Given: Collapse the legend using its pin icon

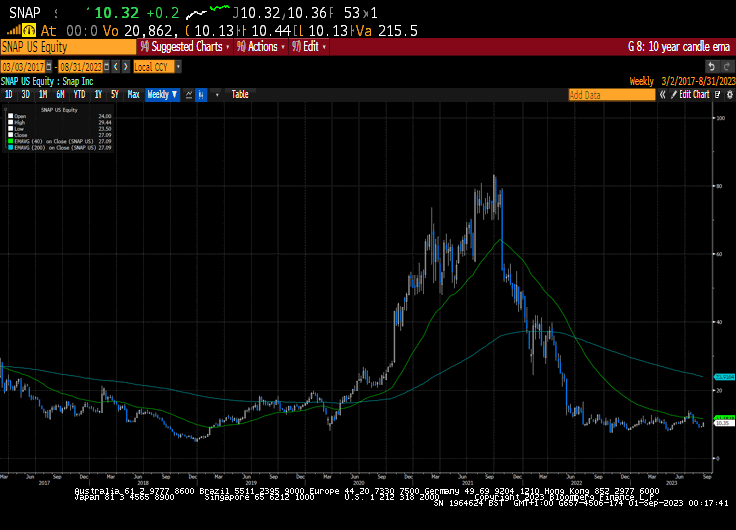Looking at the screenshot, I should click(6, 109).
